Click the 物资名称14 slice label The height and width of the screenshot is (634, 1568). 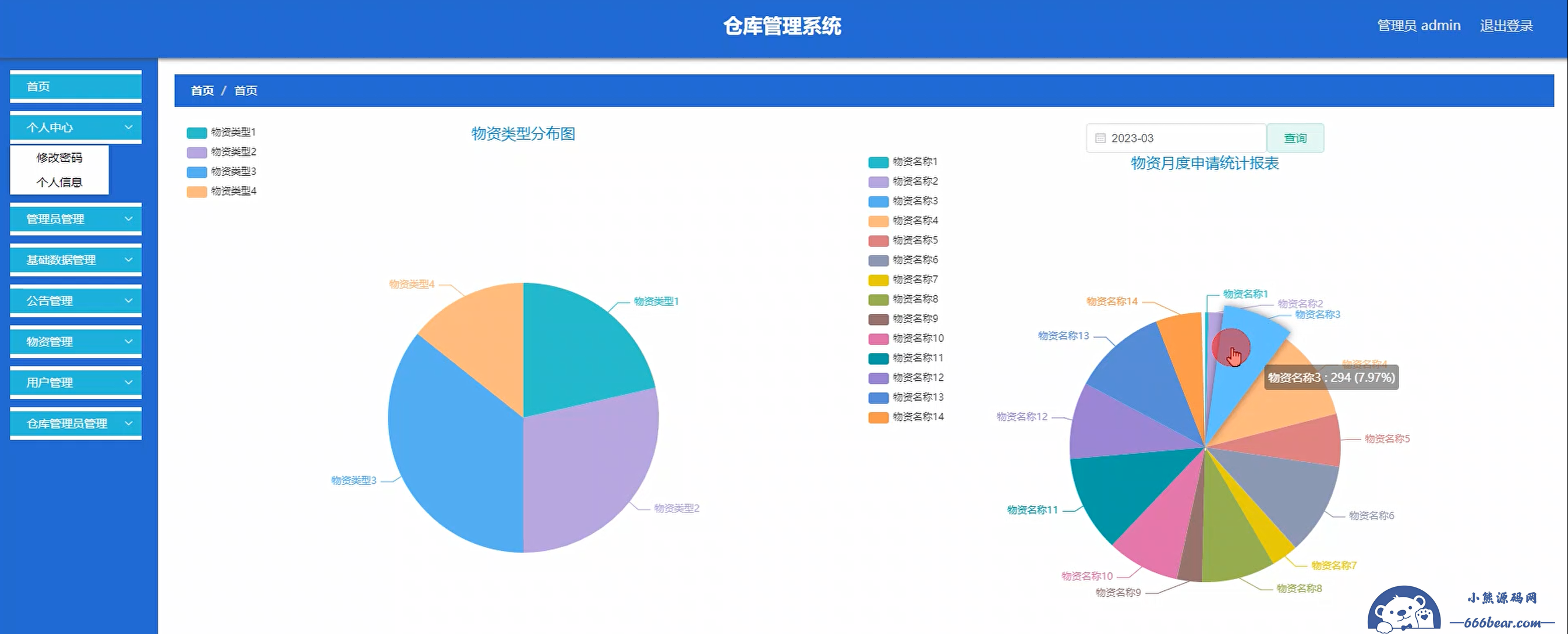pos(1112,301)
